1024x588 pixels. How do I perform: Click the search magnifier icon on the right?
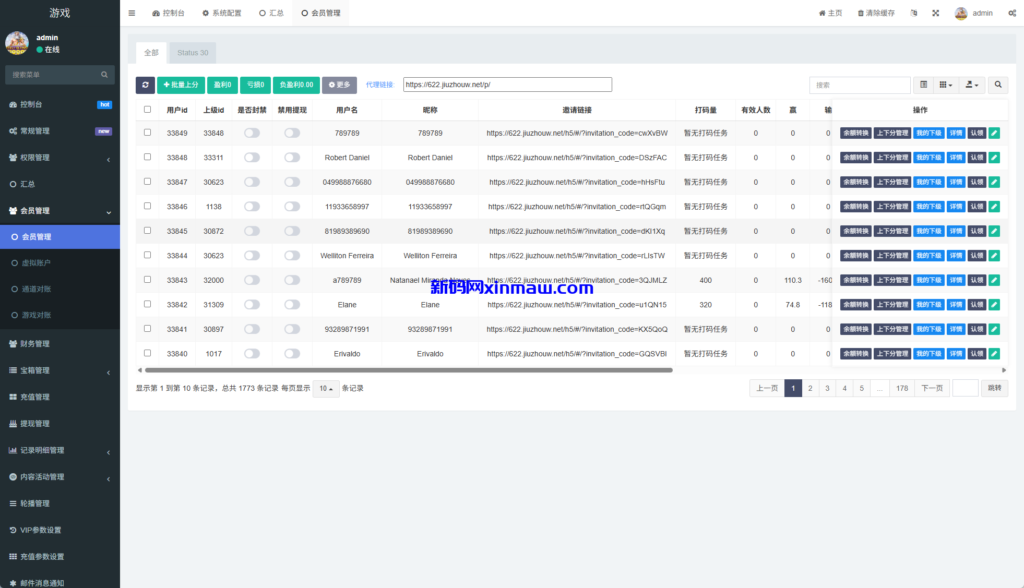coord(997,86)
